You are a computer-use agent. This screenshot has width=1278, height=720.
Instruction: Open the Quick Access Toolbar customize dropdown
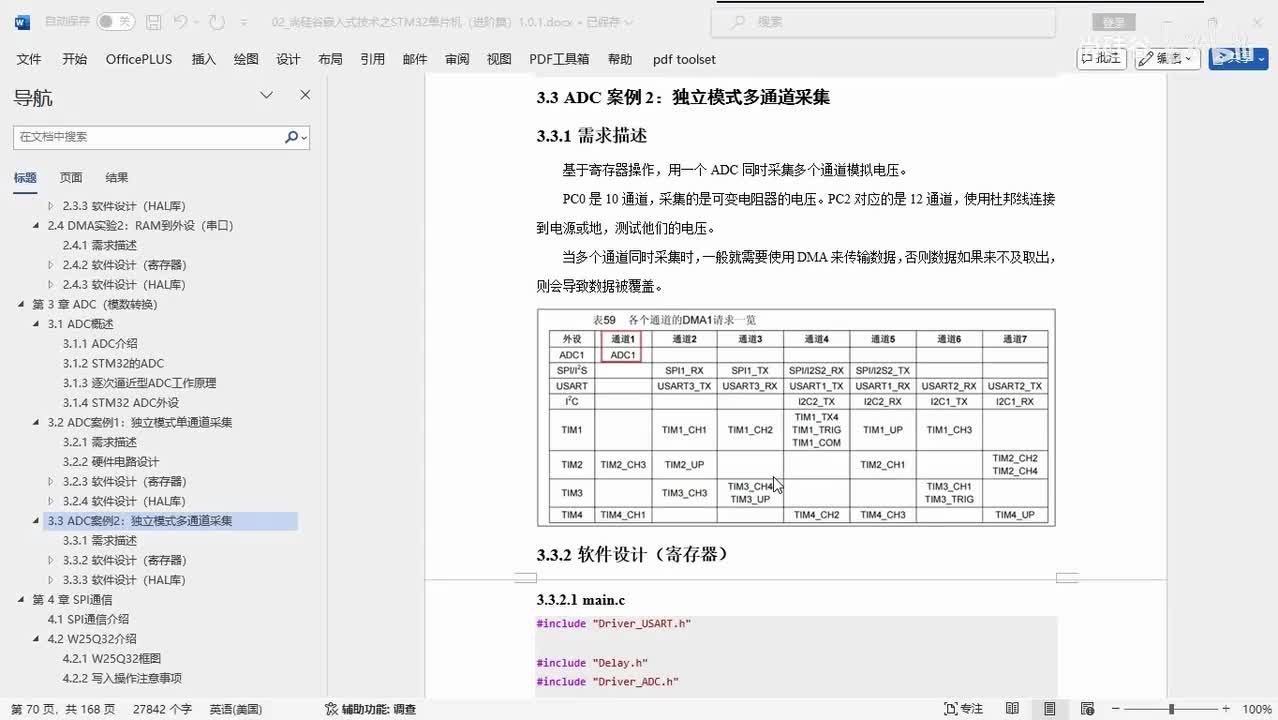coord(245,21)
